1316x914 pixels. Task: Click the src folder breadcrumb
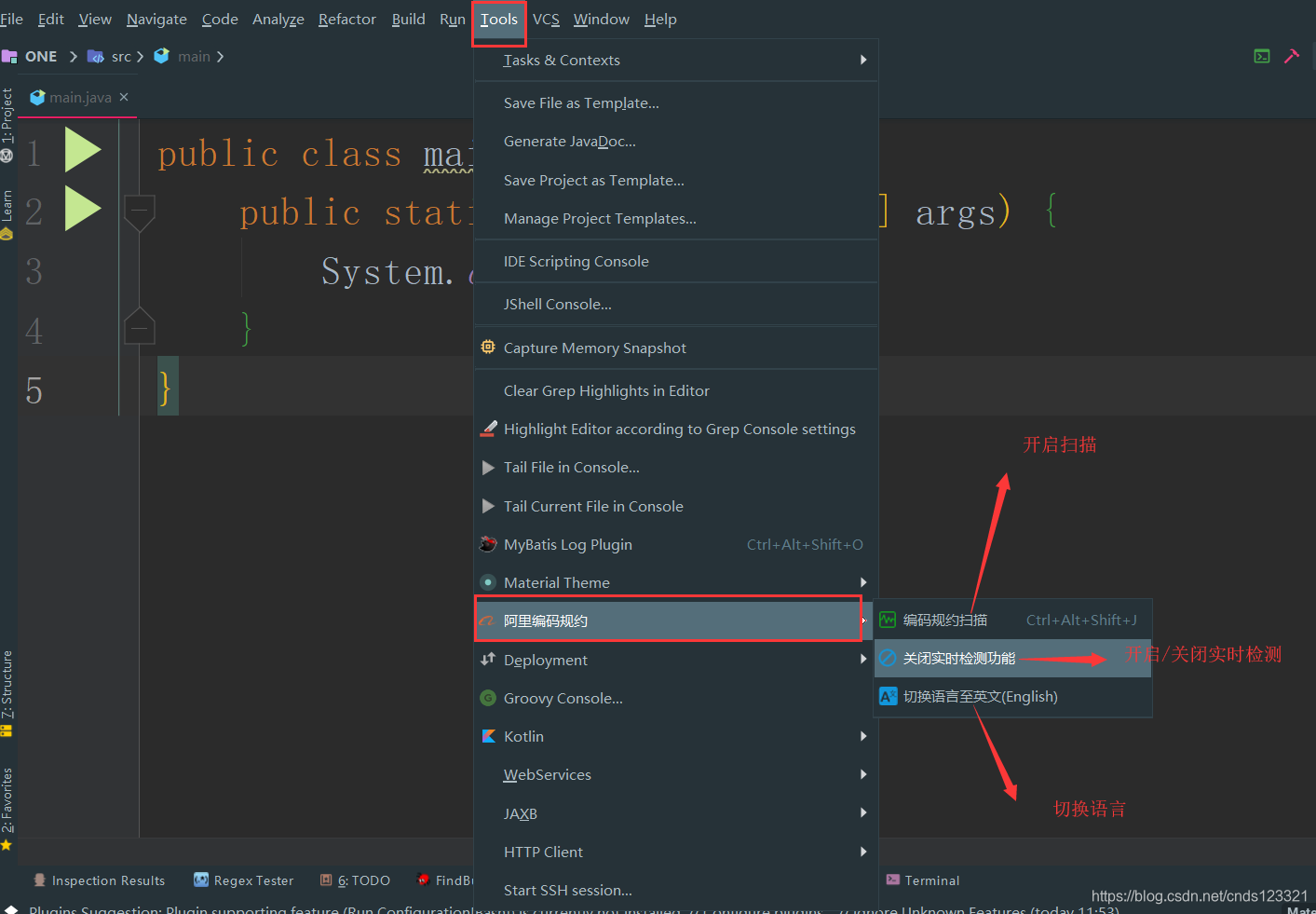point(110,56)
